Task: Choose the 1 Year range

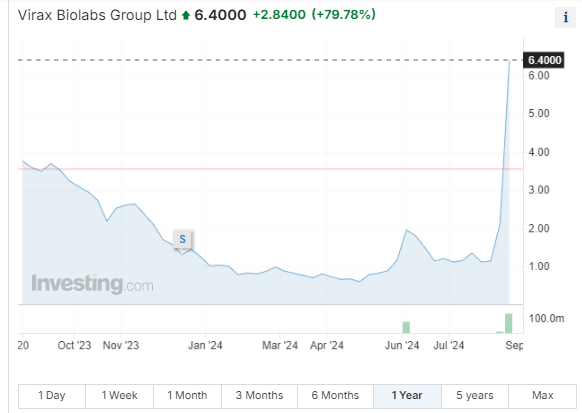Action: point(407,396)
